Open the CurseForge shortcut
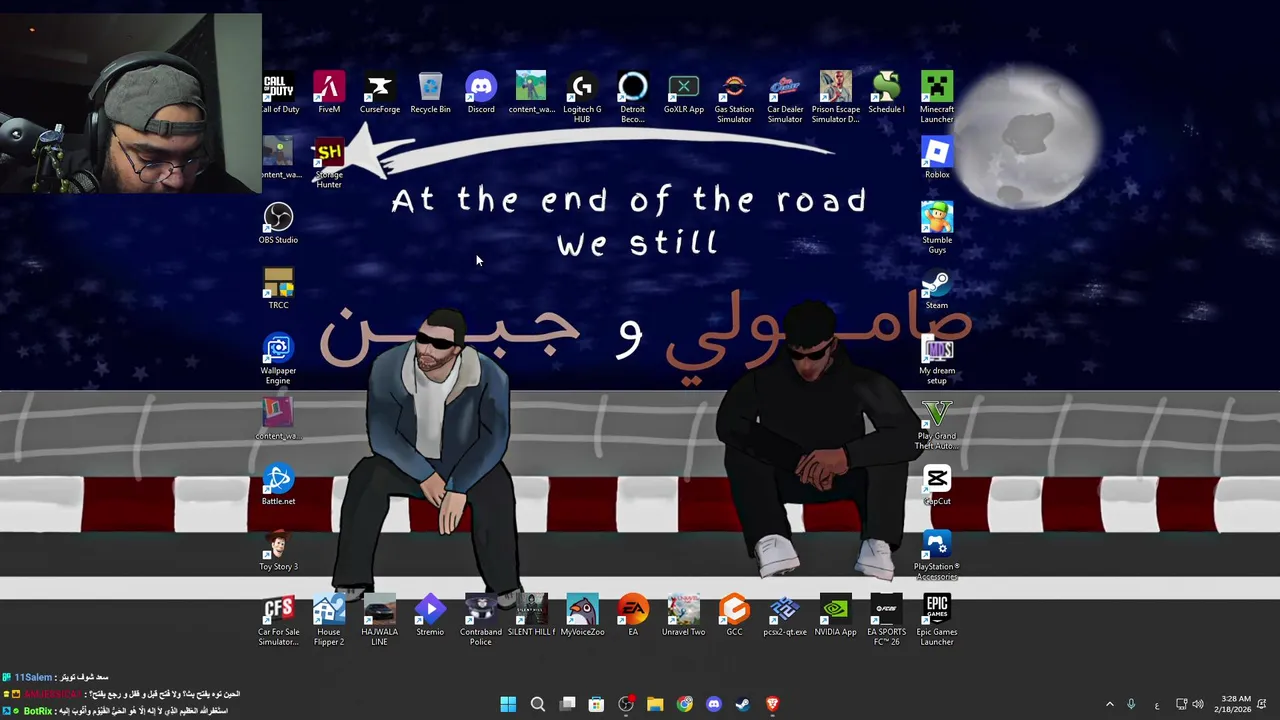Screen dimensions: 1280x720 coord(379,93)
